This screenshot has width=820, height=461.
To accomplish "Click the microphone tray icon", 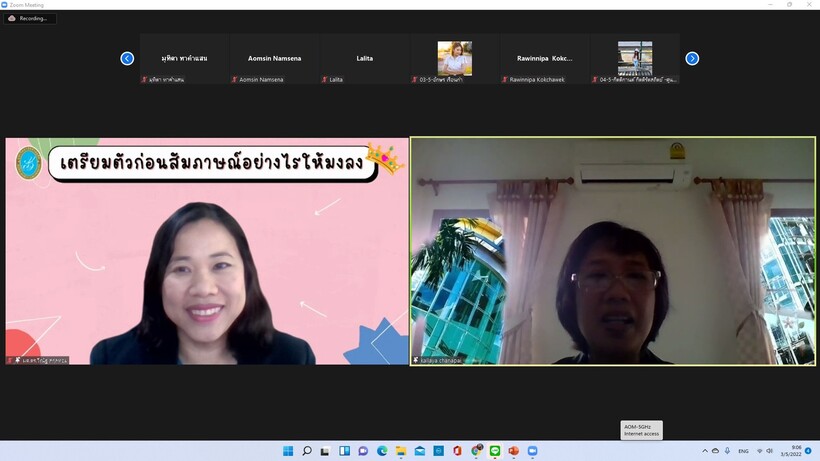I will point(727,451).
